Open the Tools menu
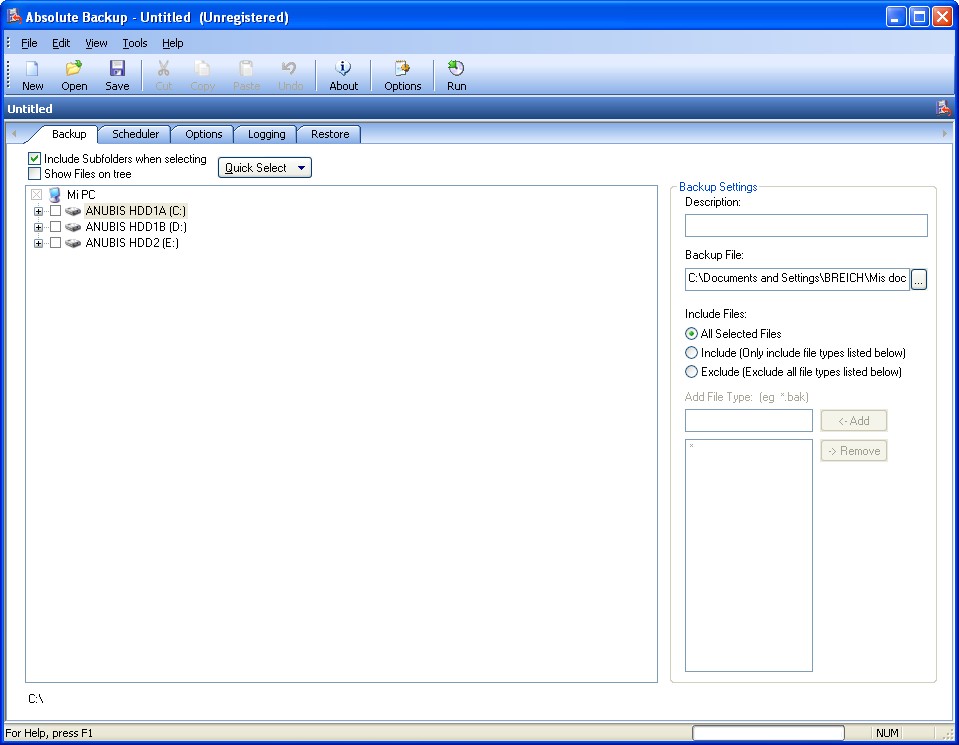The width and height of the screenshot is (959, 745). 135,43
